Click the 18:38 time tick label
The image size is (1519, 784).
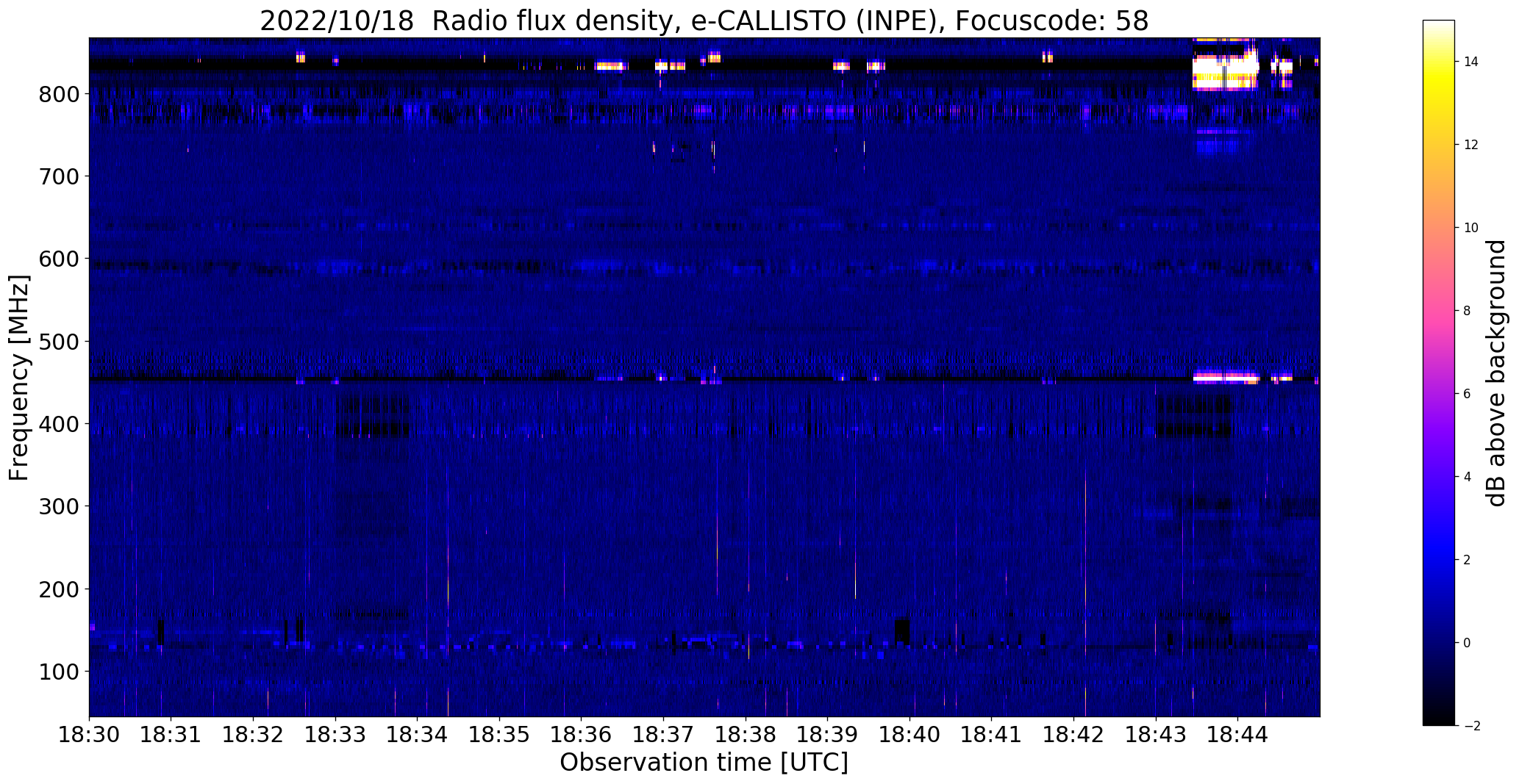(746, 734)
